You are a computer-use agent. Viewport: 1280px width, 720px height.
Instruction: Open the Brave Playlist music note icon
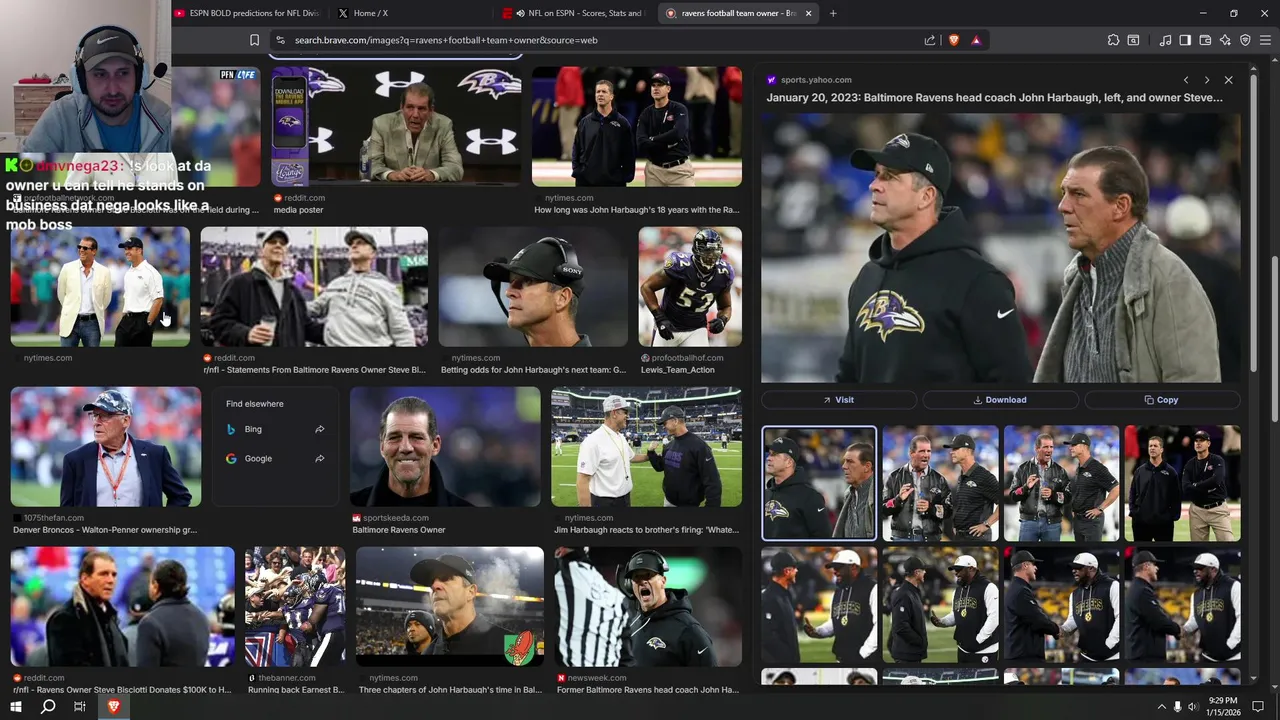click(x=1165, y=40)
